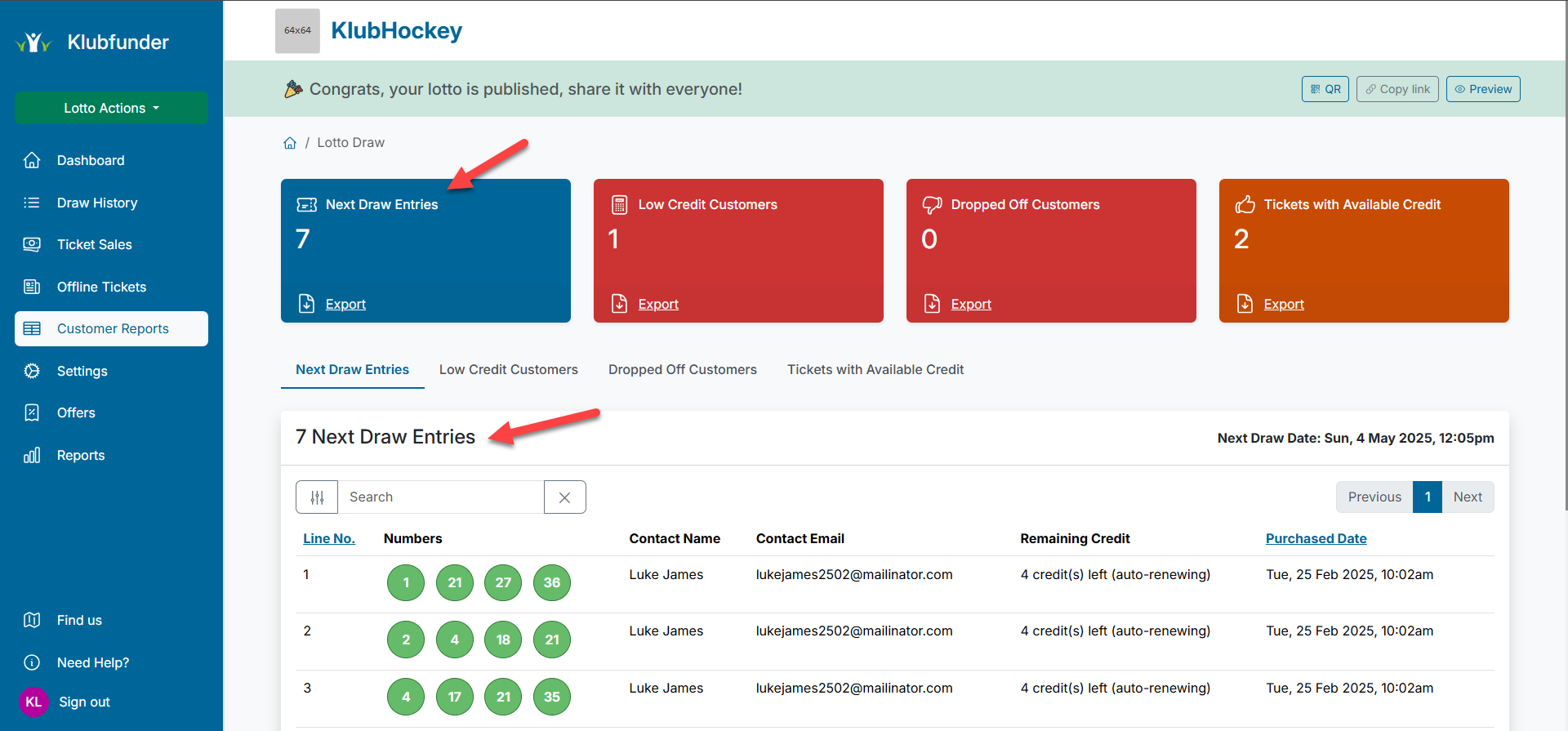Click the Offline Tickets newspaper icon
This screenshot has height=731, width=1568.
(32, 287)
